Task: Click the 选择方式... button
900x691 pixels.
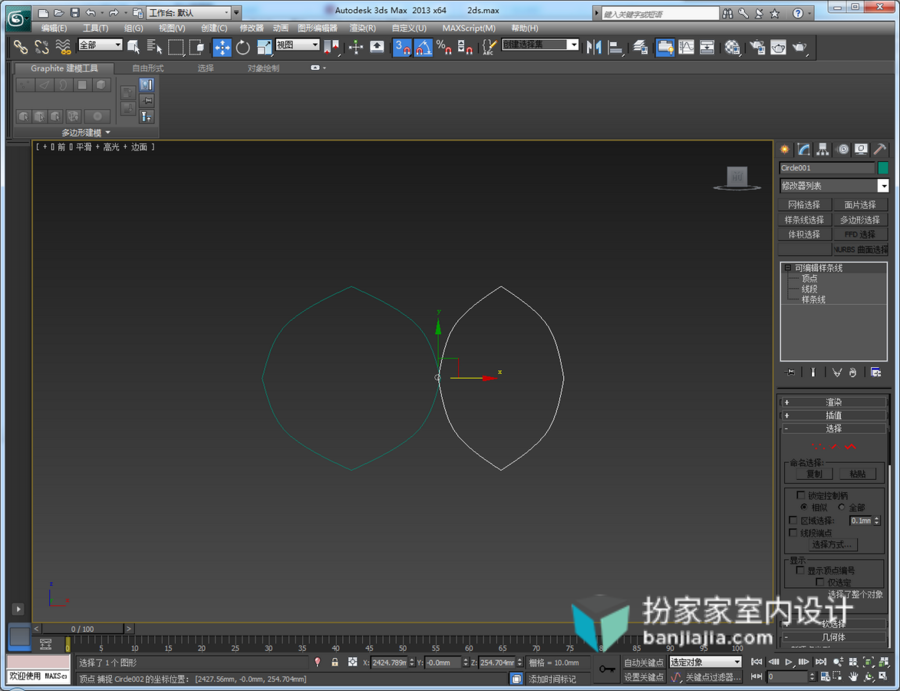Action: [x=831, y=545]
